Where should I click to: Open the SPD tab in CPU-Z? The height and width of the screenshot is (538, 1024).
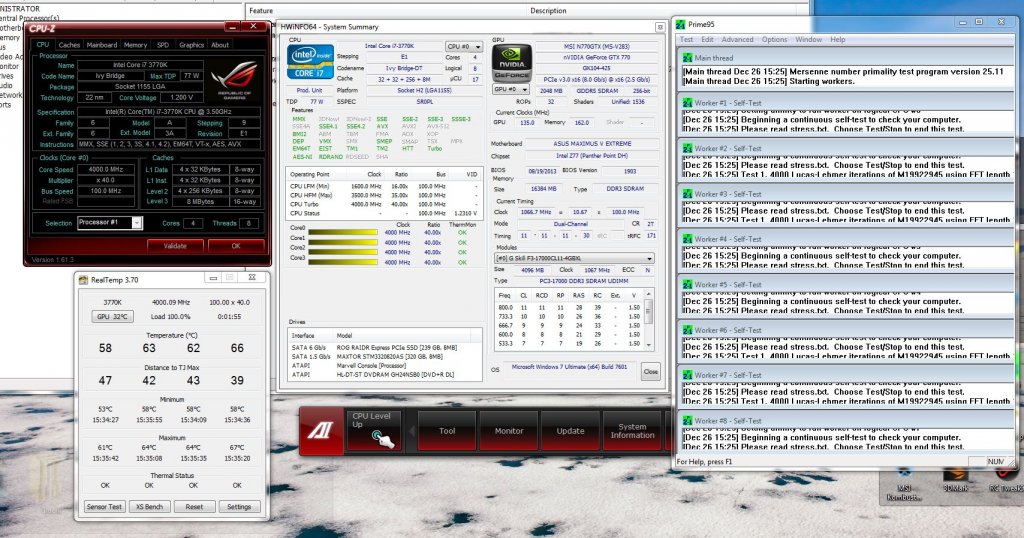[x=163, y=45]
